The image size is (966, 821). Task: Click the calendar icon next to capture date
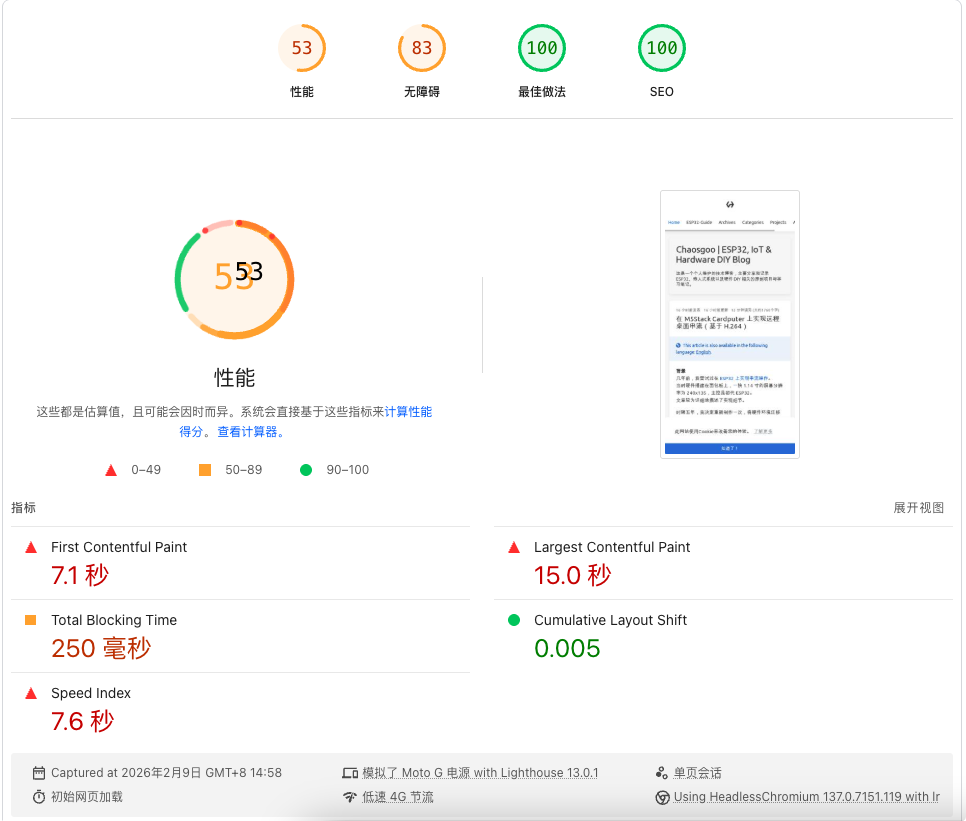coord(38,772)
